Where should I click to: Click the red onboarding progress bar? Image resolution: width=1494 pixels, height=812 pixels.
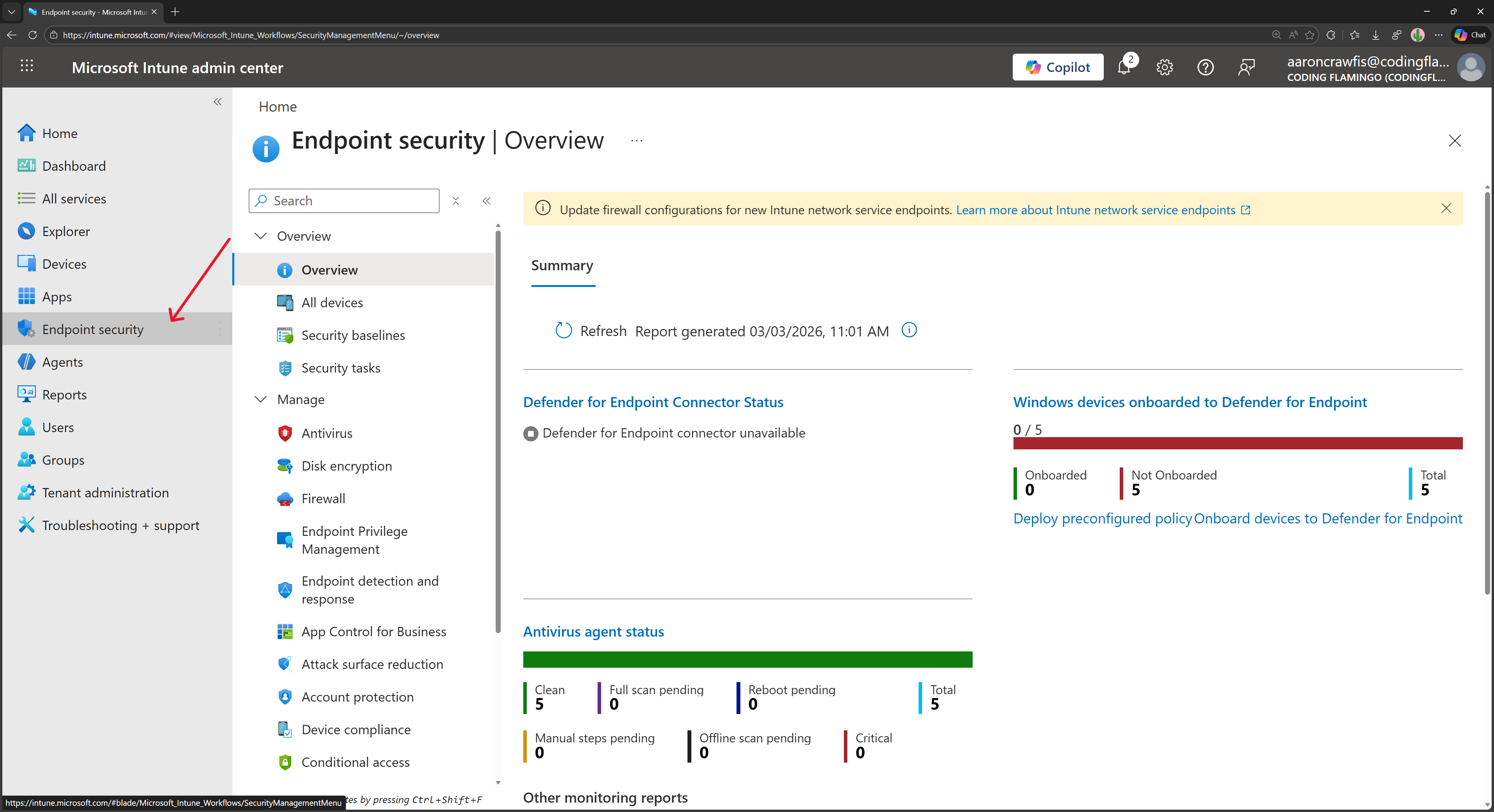(1238, 443)
